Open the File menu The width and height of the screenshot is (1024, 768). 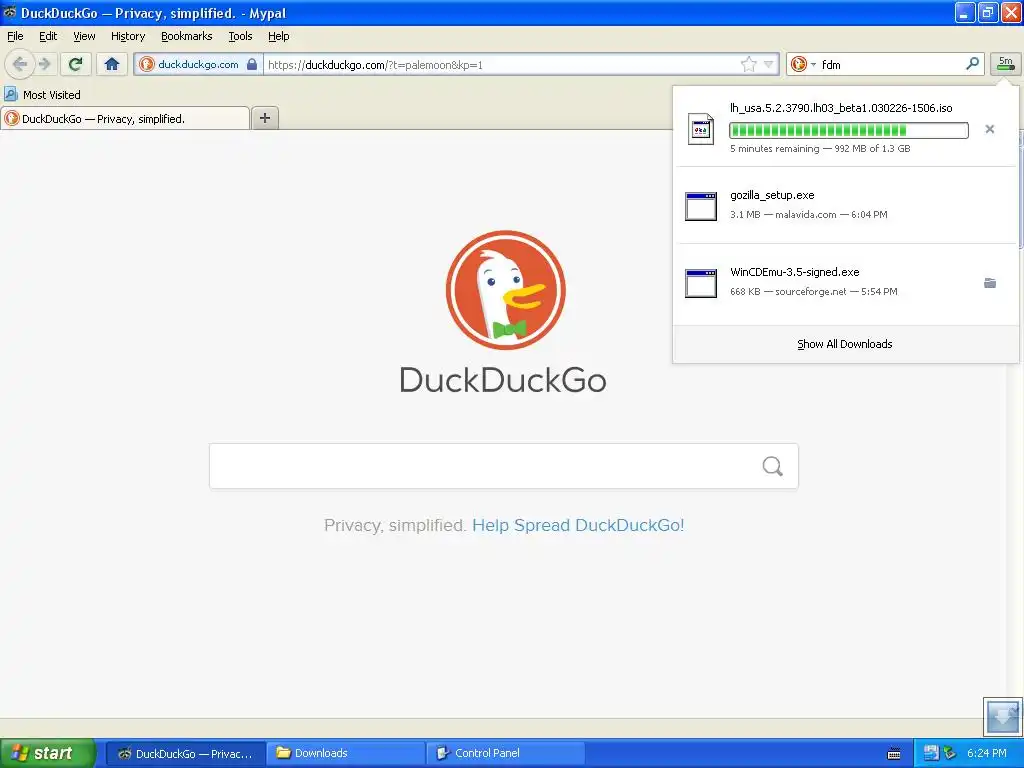[x=15, y=36]
